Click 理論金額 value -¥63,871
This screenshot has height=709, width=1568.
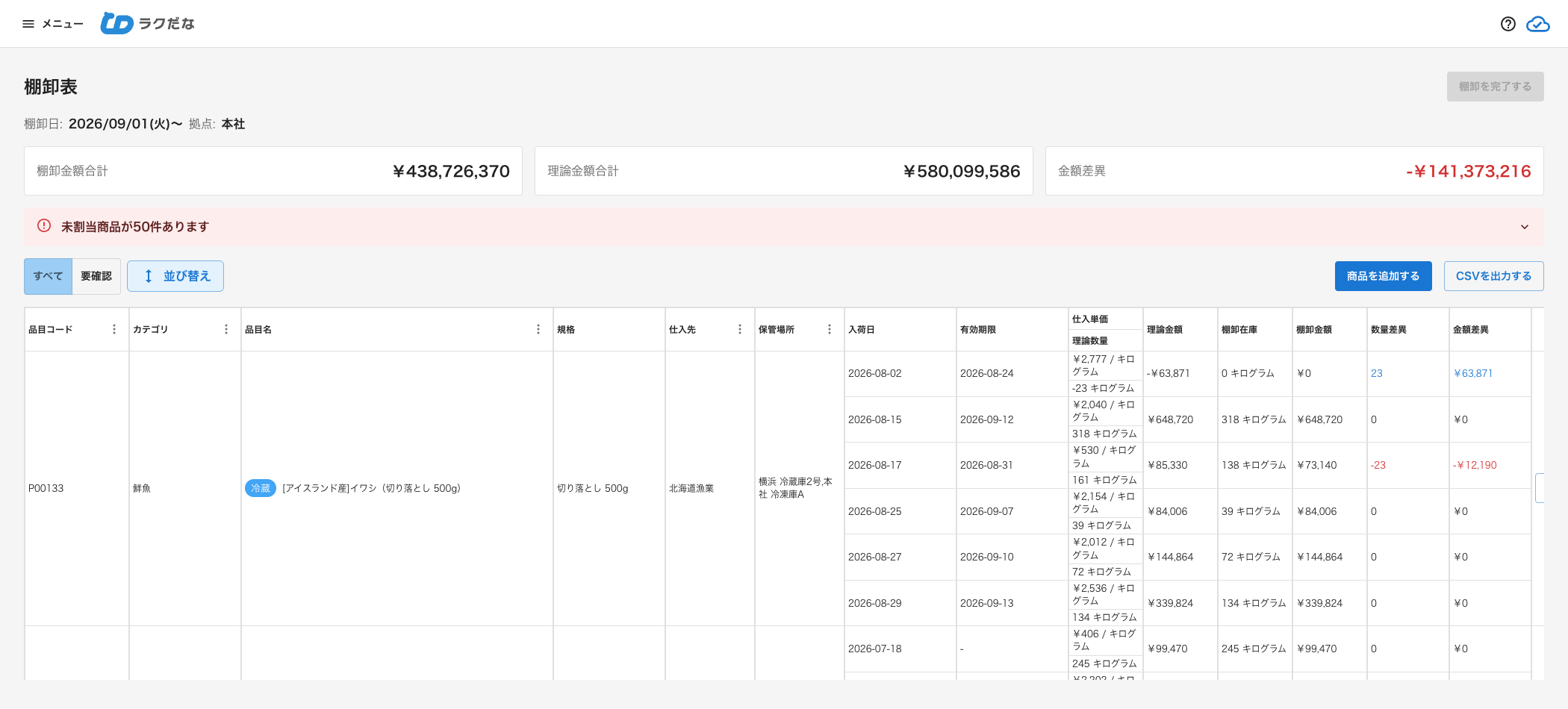pyautogui.click(x=1169, y=373)
